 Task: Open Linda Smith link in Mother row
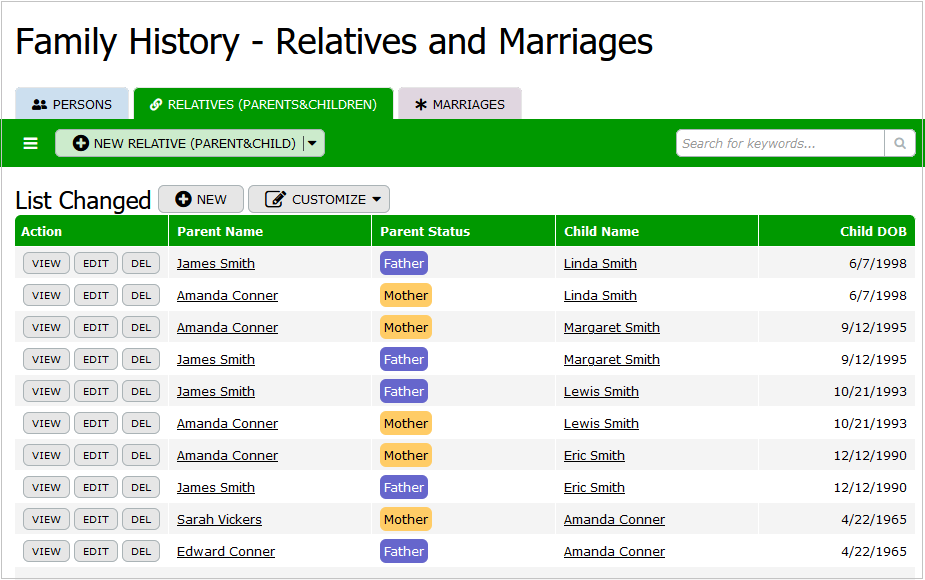(601, 296)
